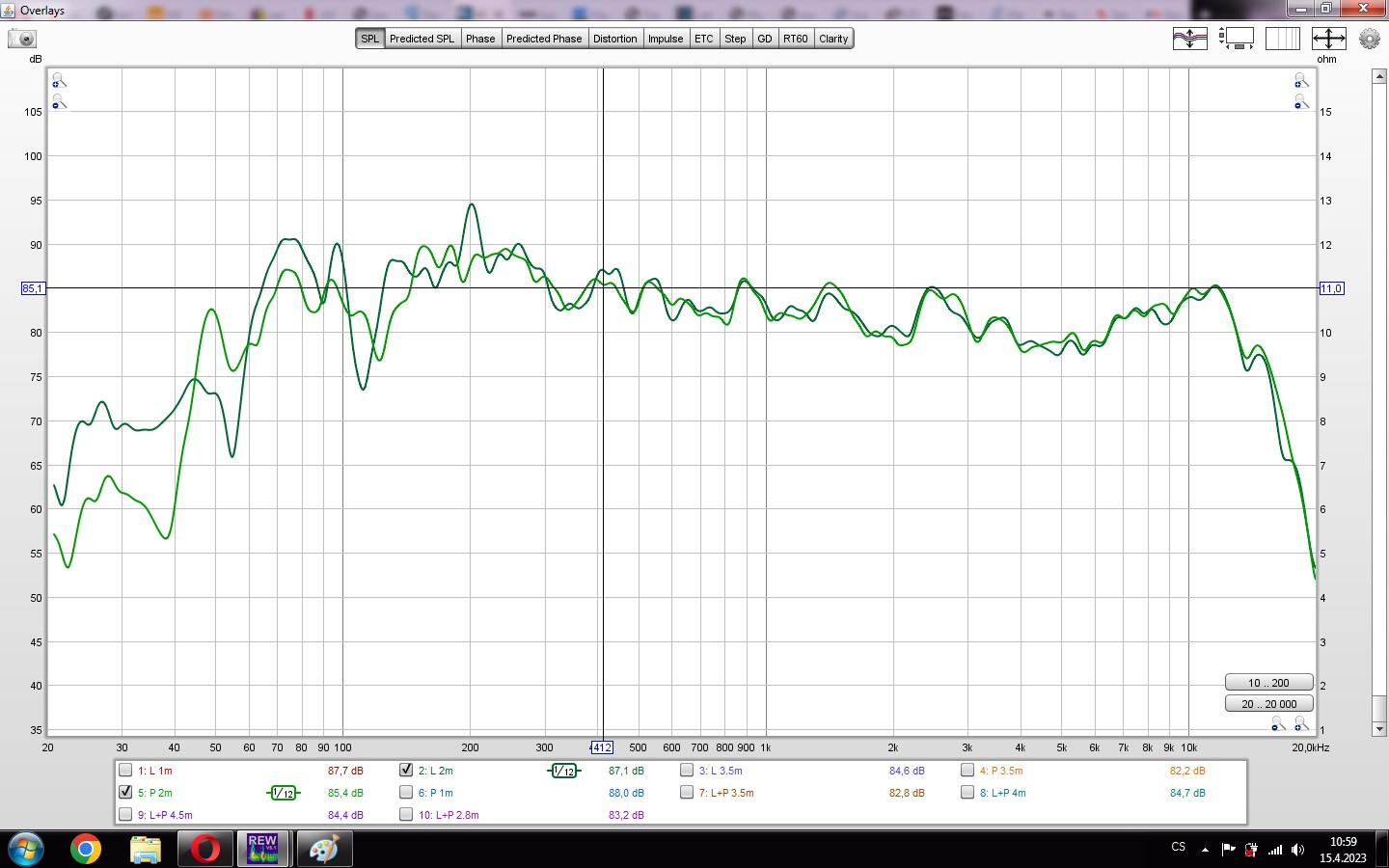Enable the '1: L 1m' trace checkbox

125,770
